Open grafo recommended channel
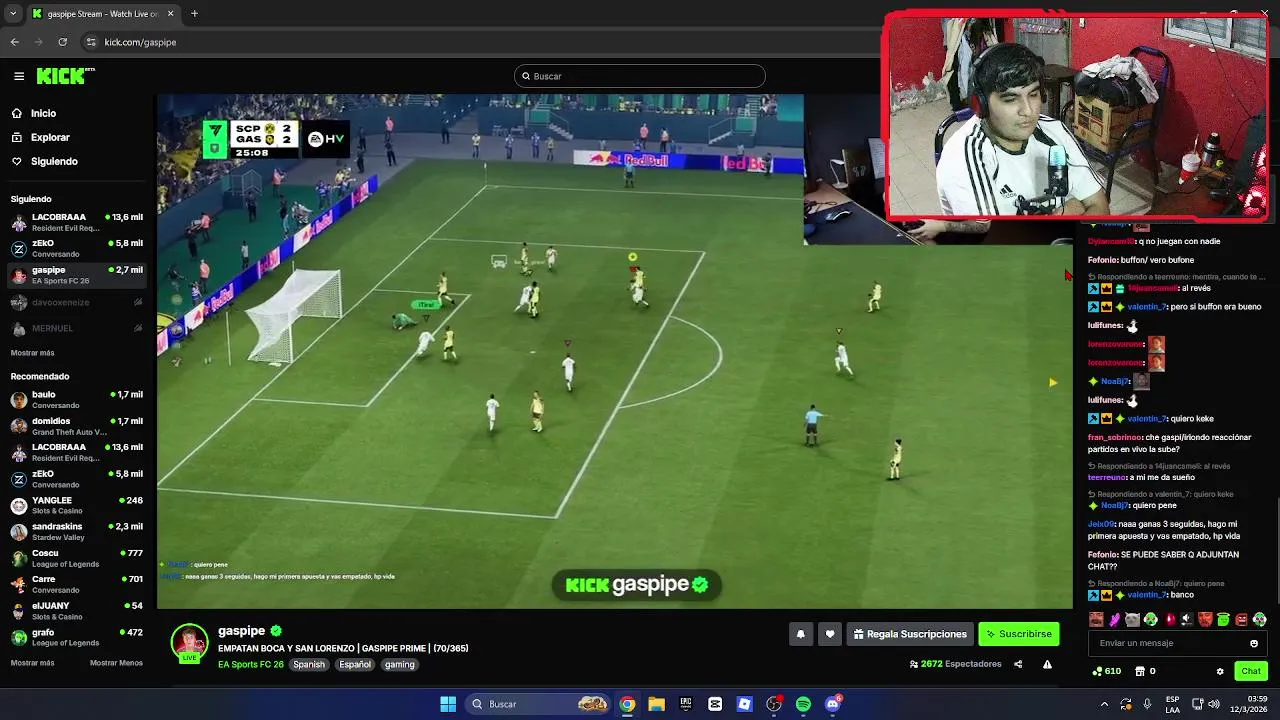This screenshot has width=1280, height=720. (x=76, y=637)
